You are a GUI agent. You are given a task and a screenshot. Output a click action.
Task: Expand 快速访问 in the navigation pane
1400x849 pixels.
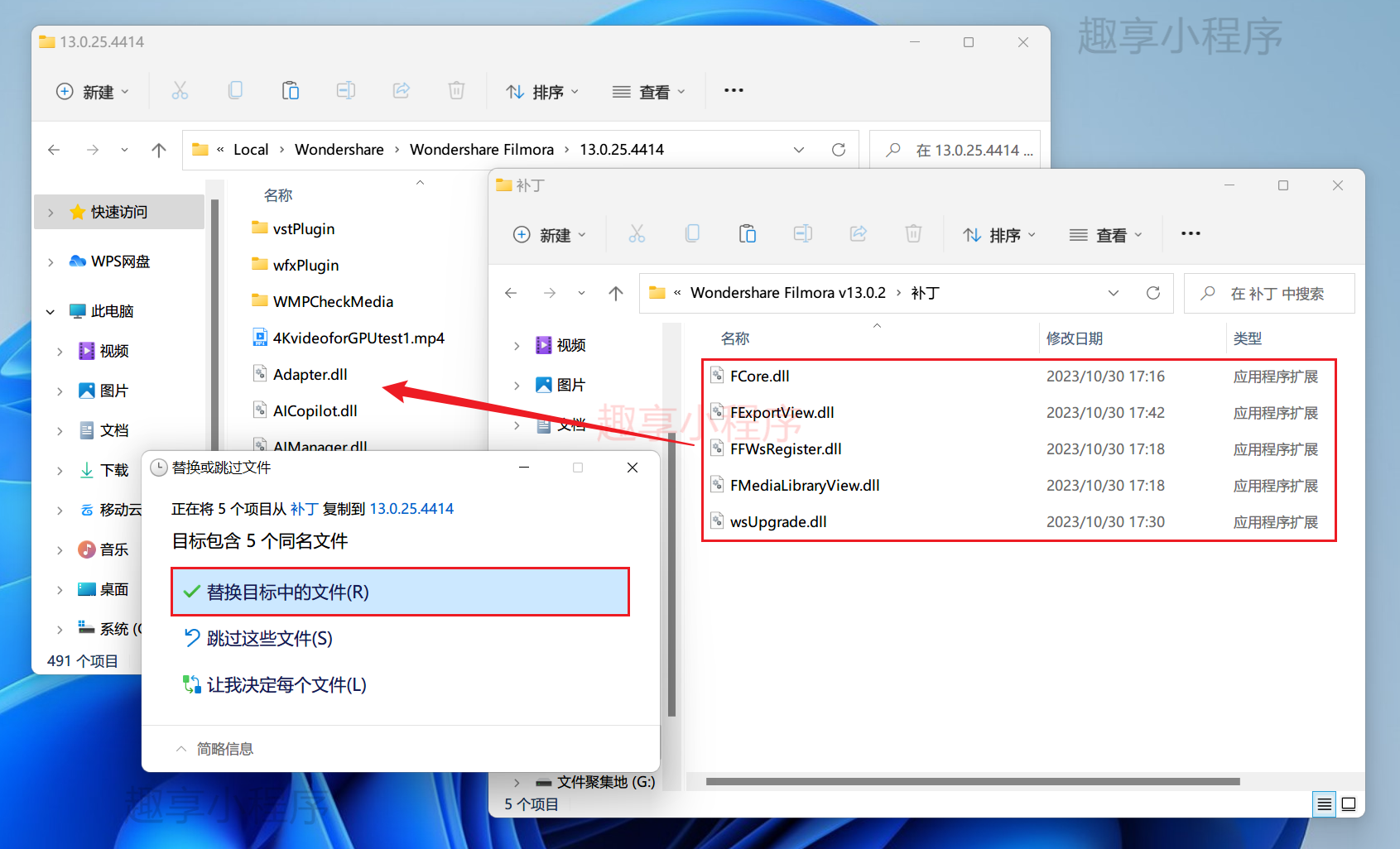51,213
